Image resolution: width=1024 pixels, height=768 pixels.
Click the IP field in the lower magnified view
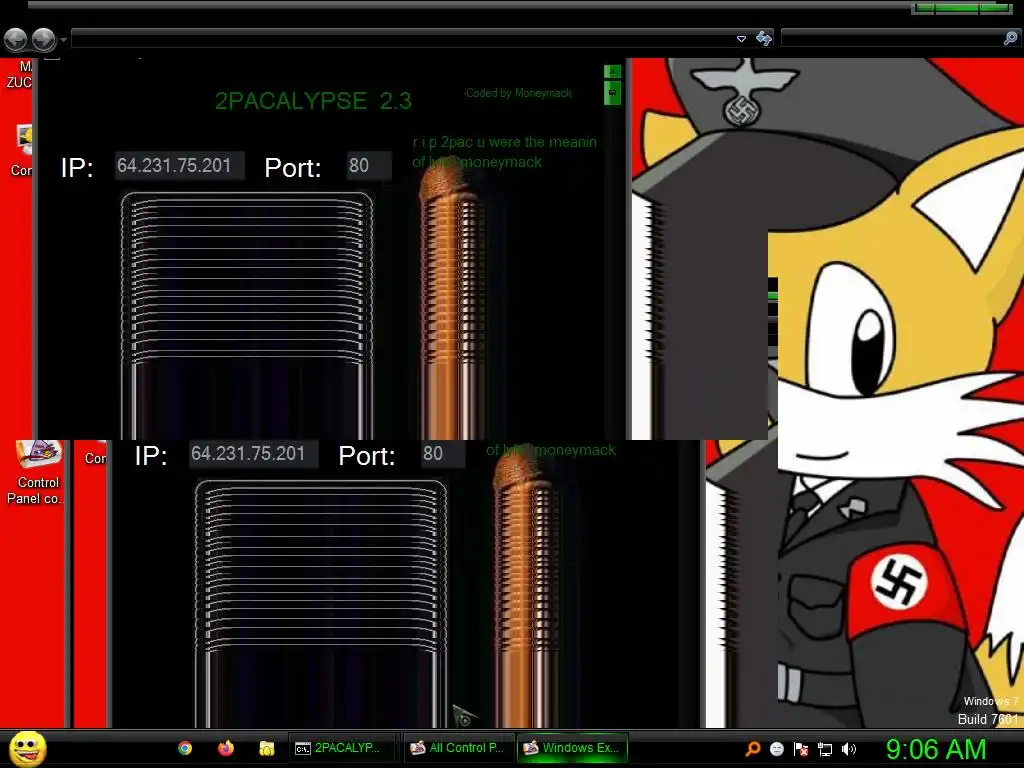coord(253,454)
